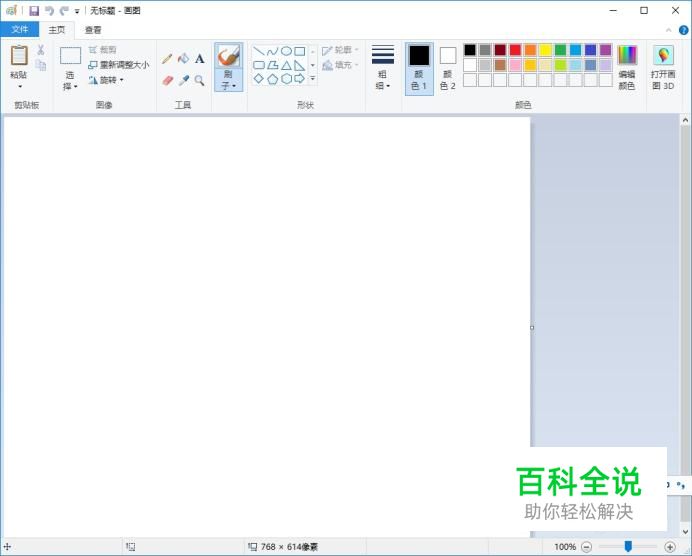Choose the hexagon shape
This screenshot has height=556, width=692.
[x=286, y=79]
